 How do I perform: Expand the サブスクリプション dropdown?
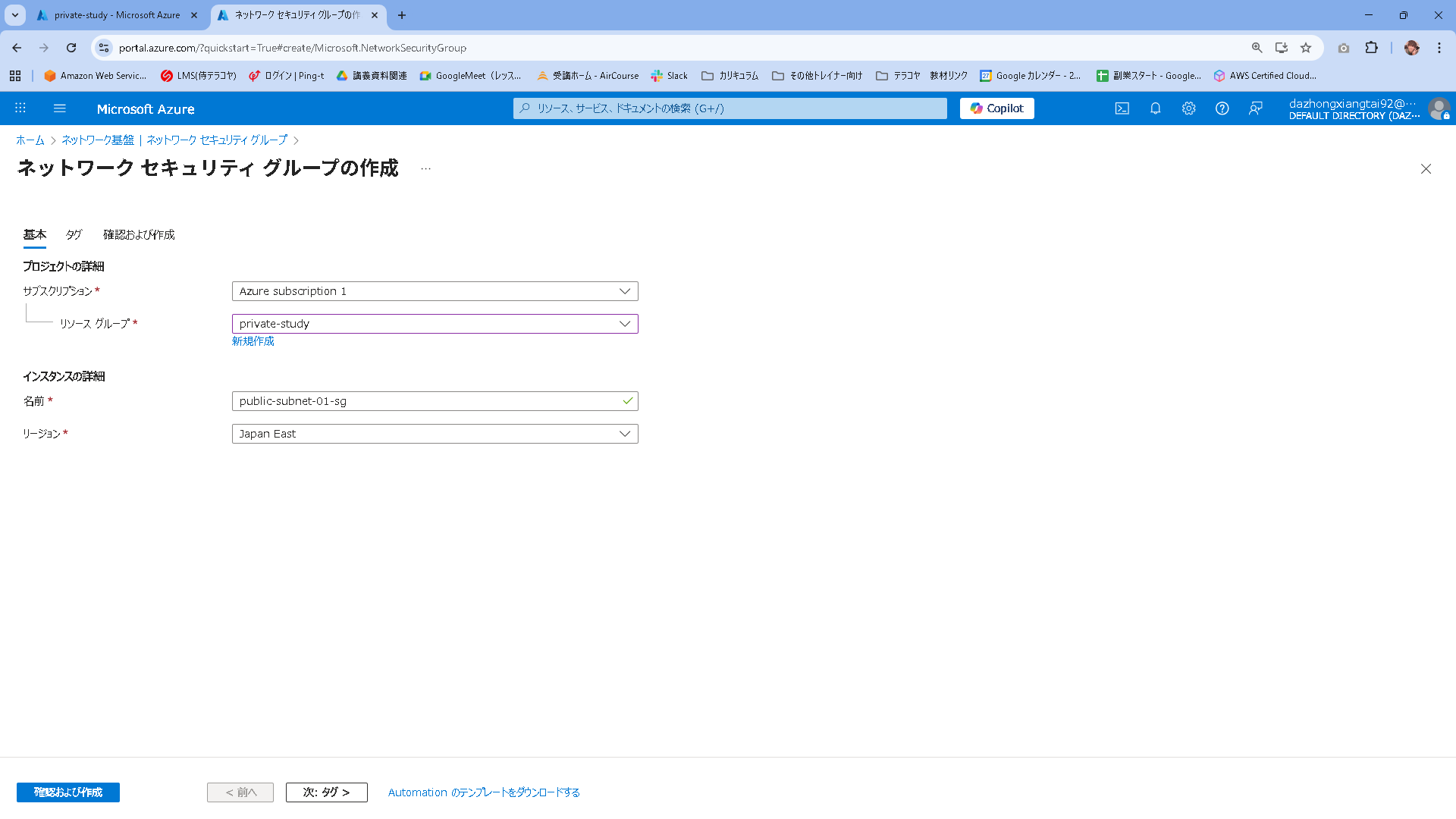pyautogui.click(x=435, y=291)
